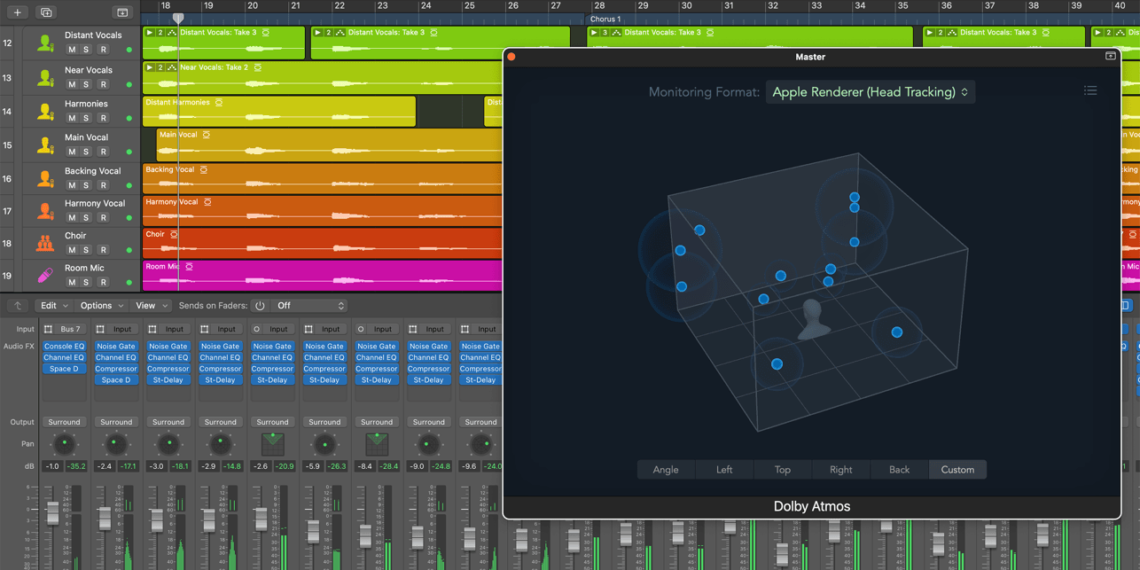Switch to the Back view

coord(899,470)
